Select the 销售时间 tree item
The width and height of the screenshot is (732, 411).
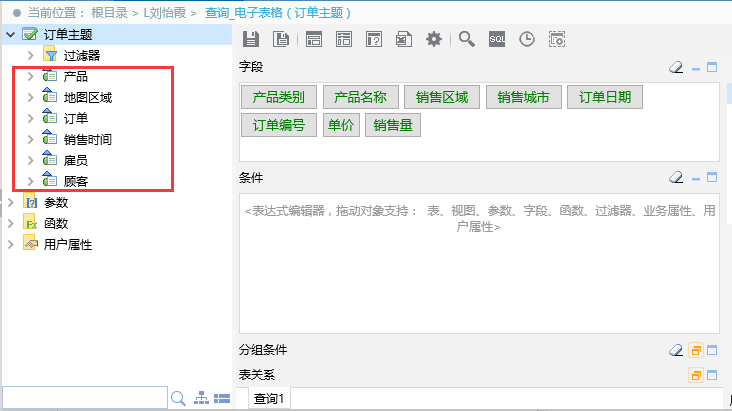click(88, 139)
